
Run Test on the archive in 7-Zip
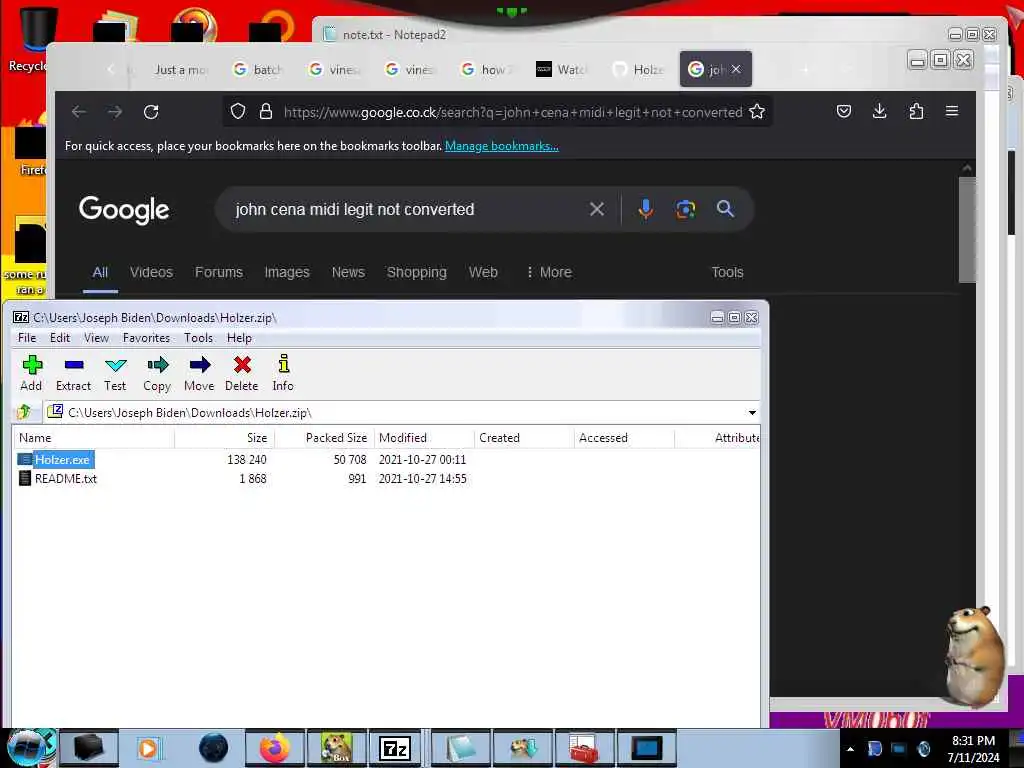[115, 373]
